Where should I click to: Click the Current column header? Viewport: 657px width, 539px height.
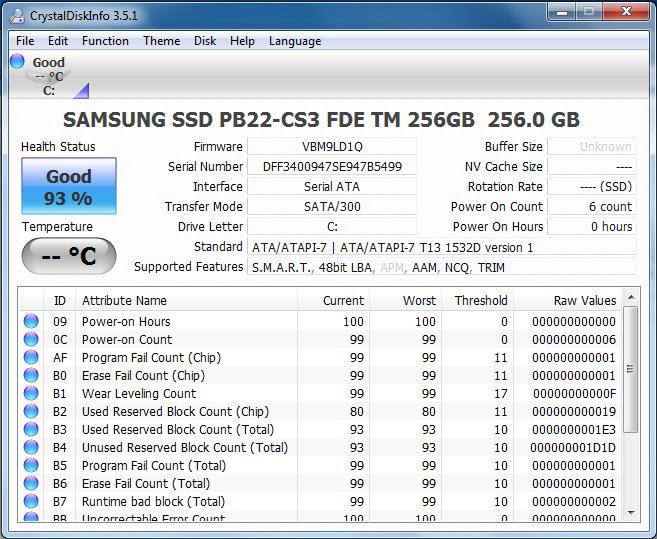334,300
